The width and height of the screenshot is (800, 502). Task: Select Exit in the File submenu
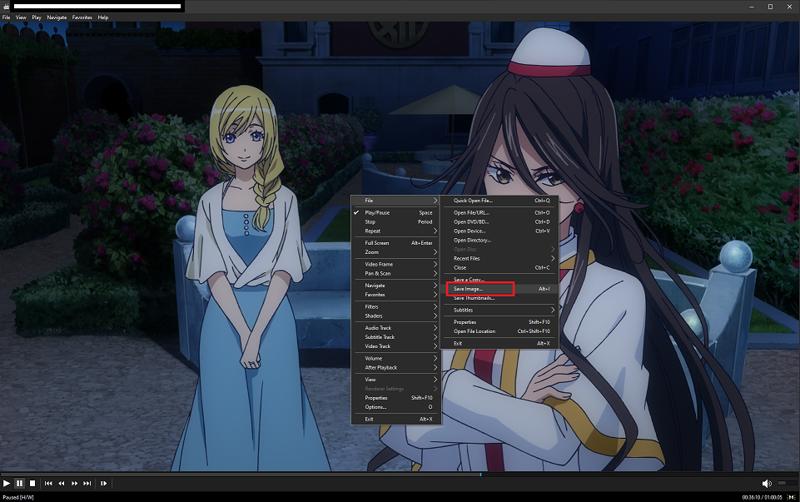(x=499, y=344)
